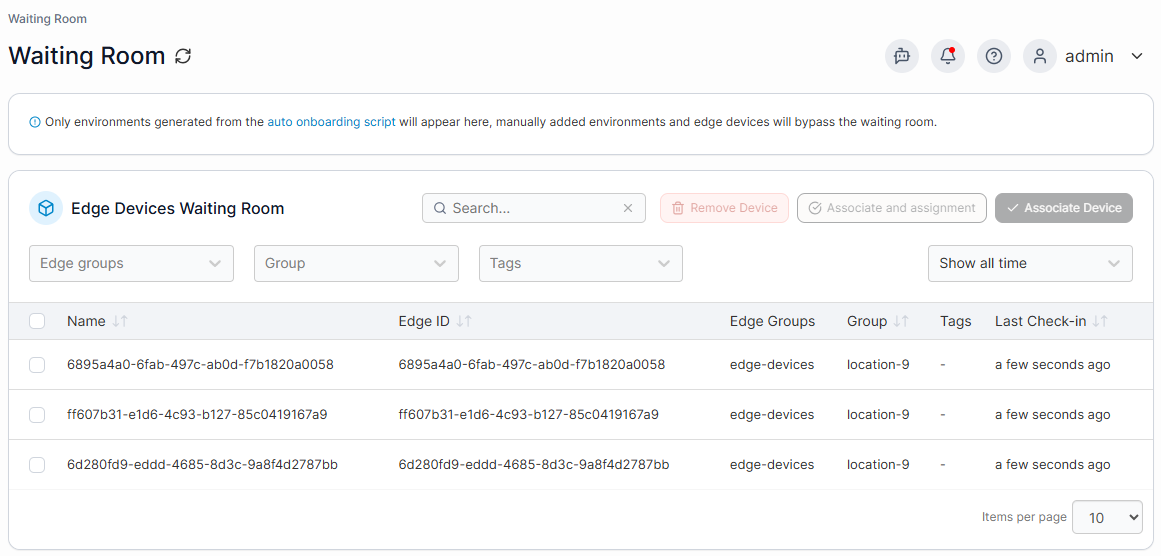1161x556 pixels.
Task: Clear the search field with X icon
Action: click(x=628, y=208)
